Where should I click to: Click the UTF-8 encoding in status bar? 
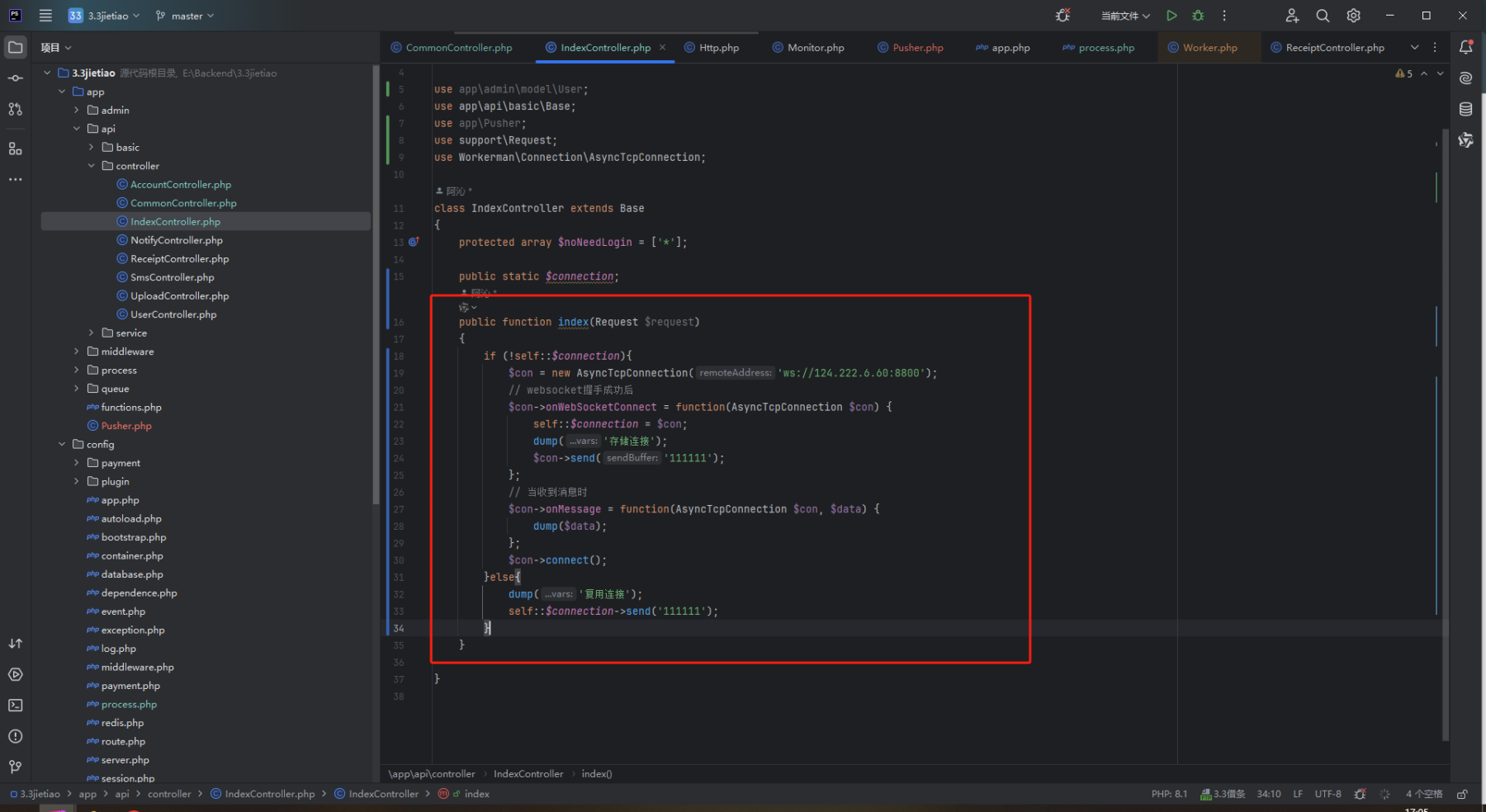coord(1327,794)
